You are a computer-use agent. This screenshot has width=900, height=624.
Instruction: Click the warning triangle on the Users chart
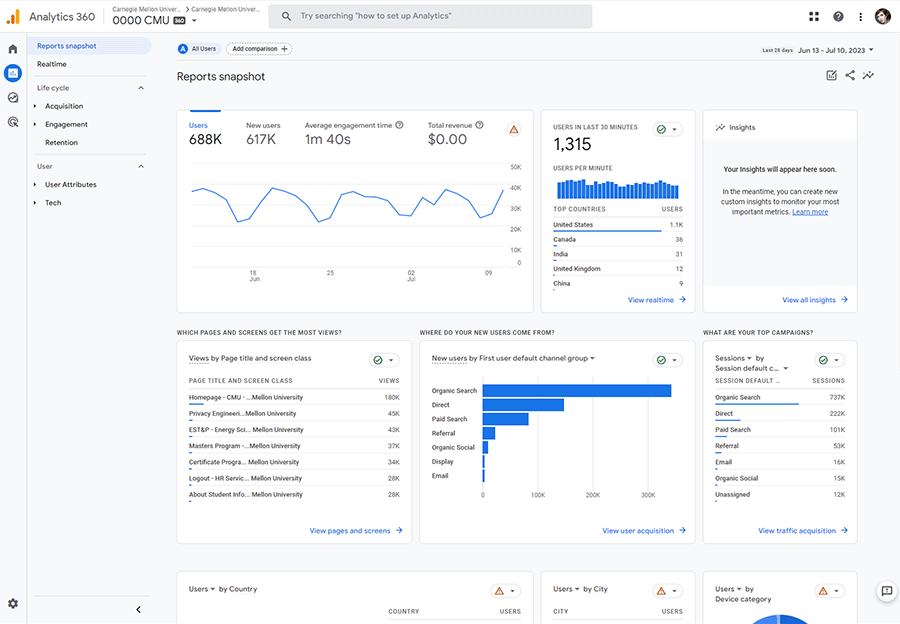coord(514,129)
